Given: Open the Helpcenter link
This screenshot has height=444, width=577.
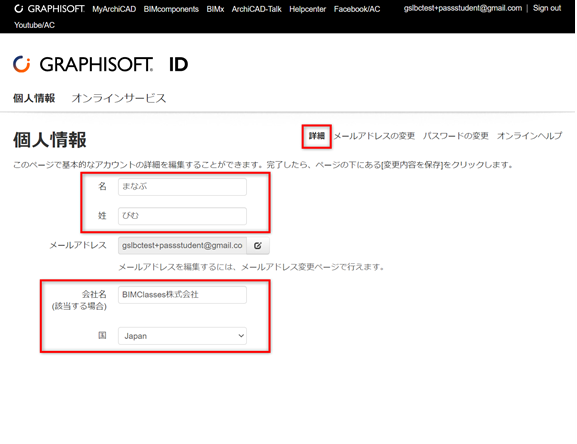Looking at the screenshot, I should click(308, 9).
